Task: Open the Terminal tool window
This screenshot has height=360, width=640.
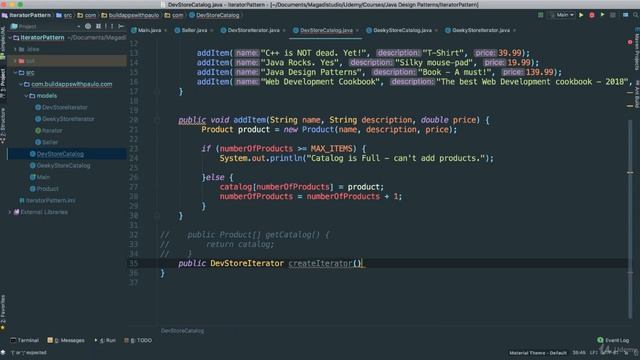Action: click(x=24, y=340)
